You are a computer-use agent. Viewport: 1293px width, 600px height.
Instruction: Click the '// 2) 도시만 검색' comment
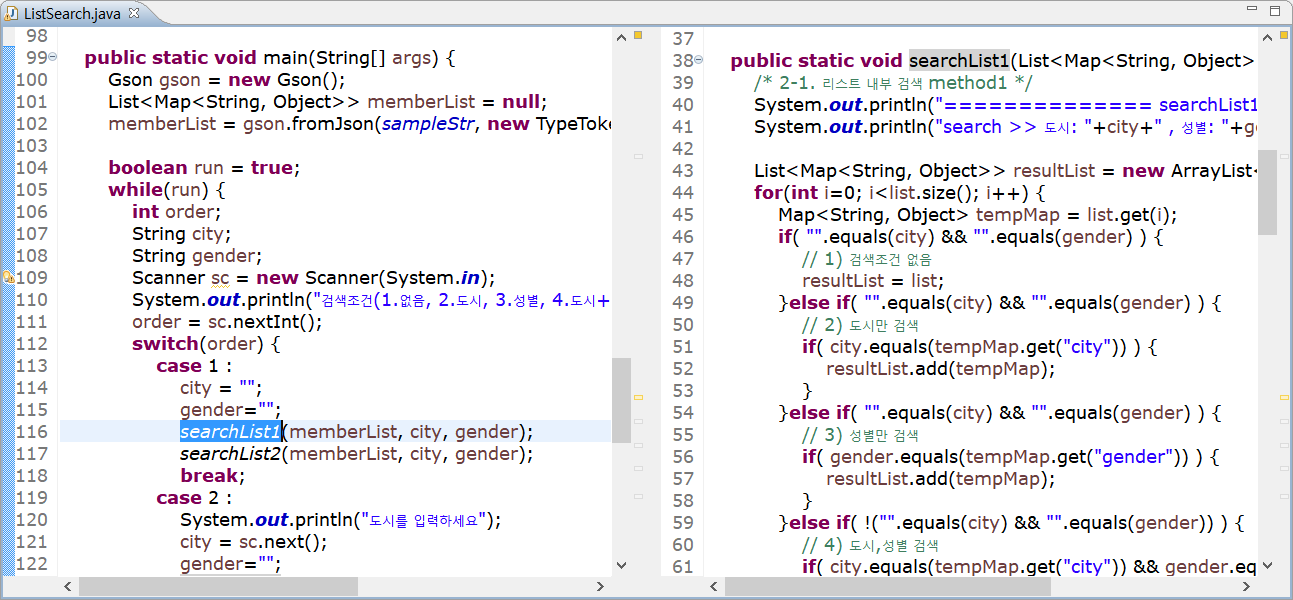(x=860, y=324)
